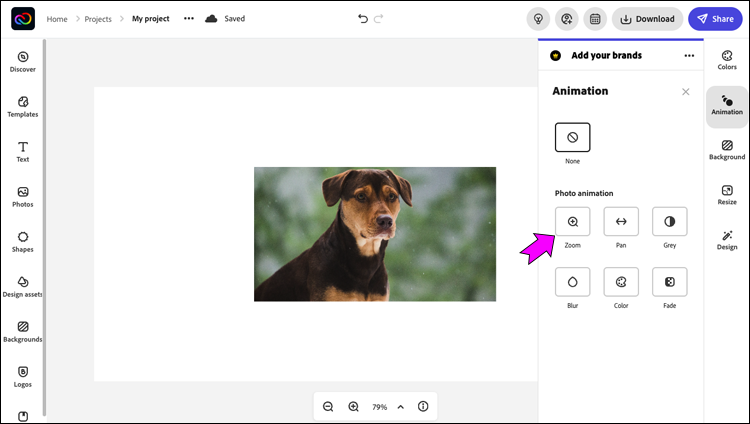Close the Animation panel

tap(685, 91)
